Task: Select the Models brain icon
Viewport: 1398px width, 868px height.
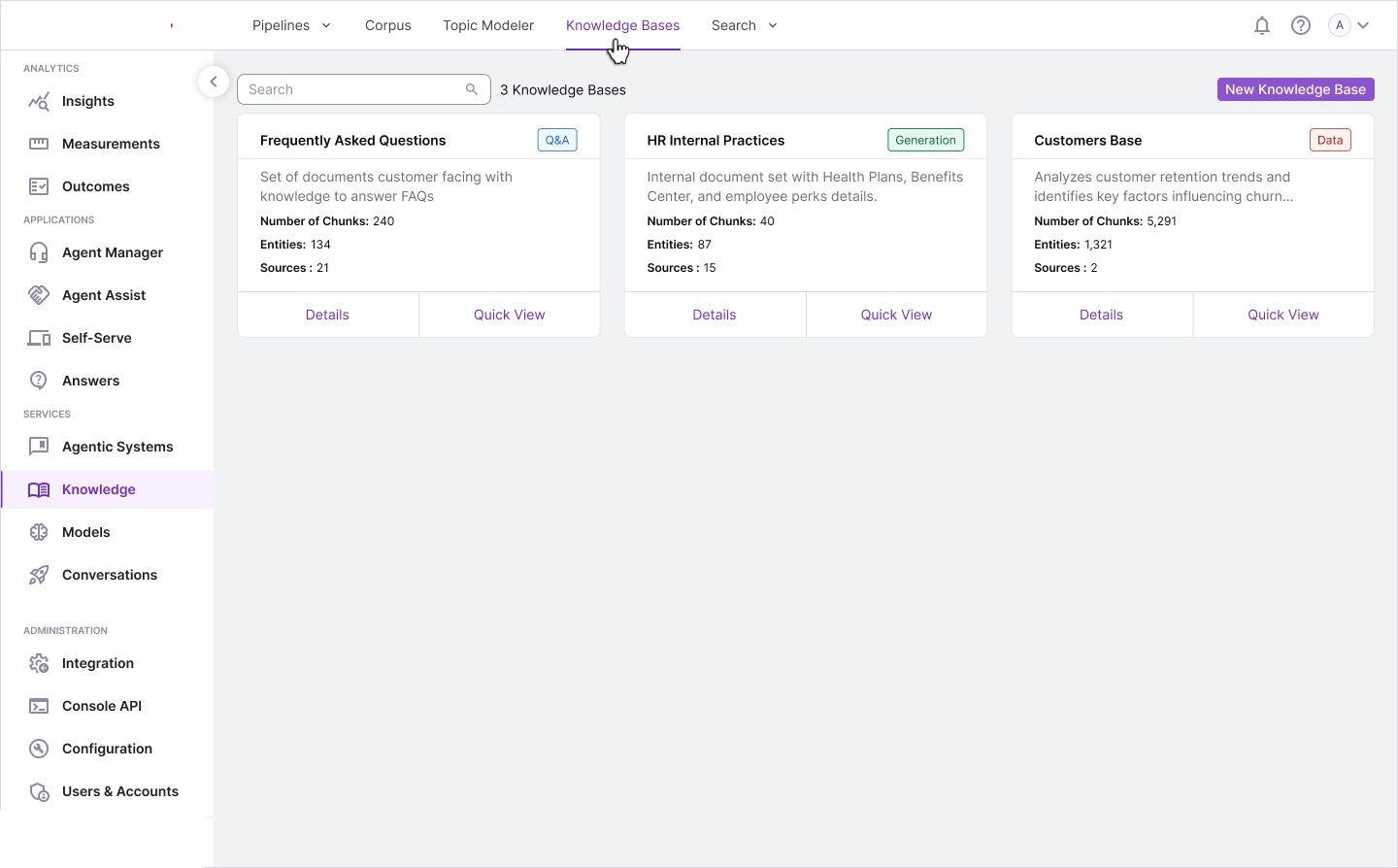Action: tap(39, 533)
